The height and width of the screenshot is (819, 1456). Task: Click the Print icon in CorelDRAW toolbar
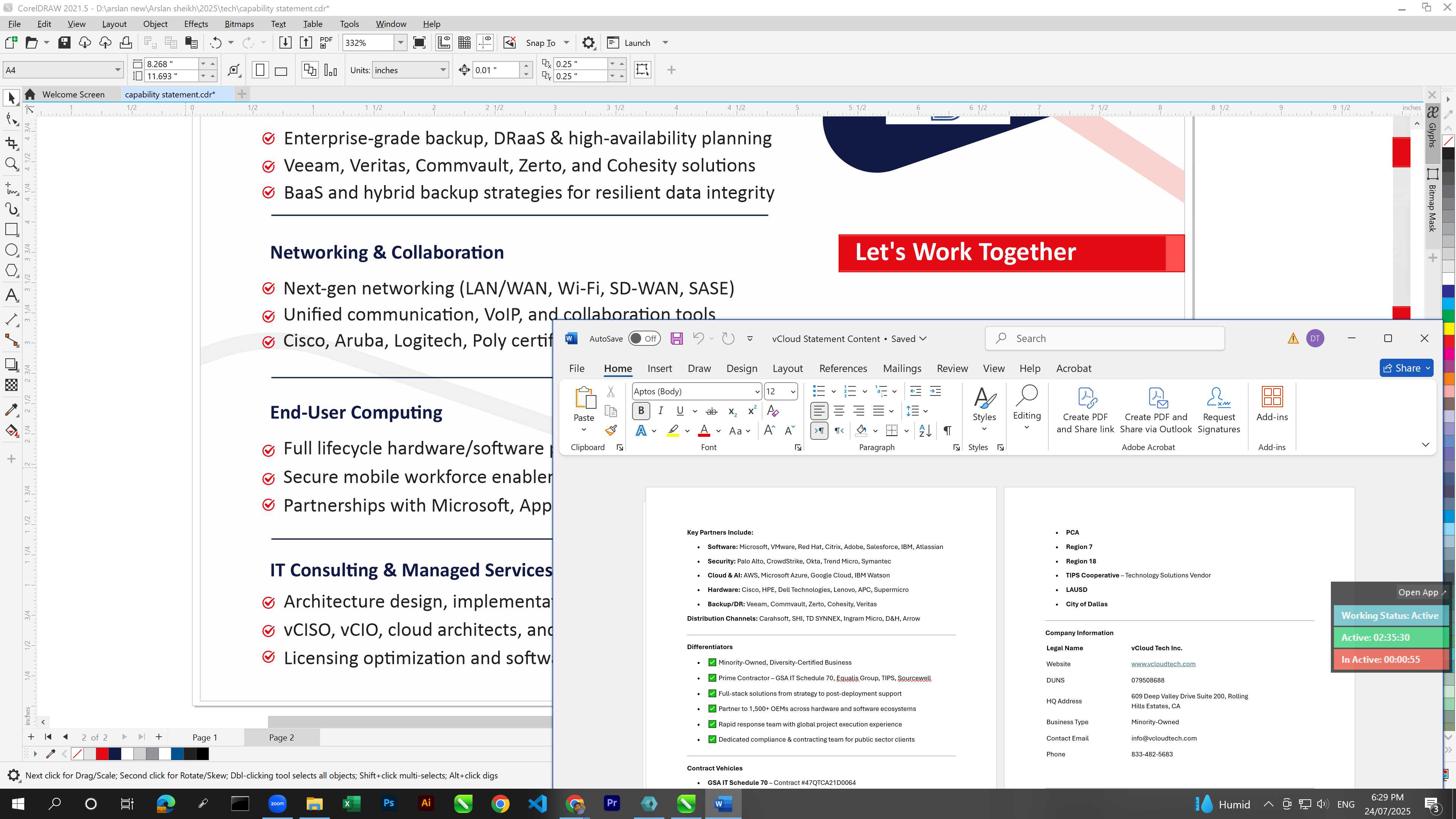point(126,43)
